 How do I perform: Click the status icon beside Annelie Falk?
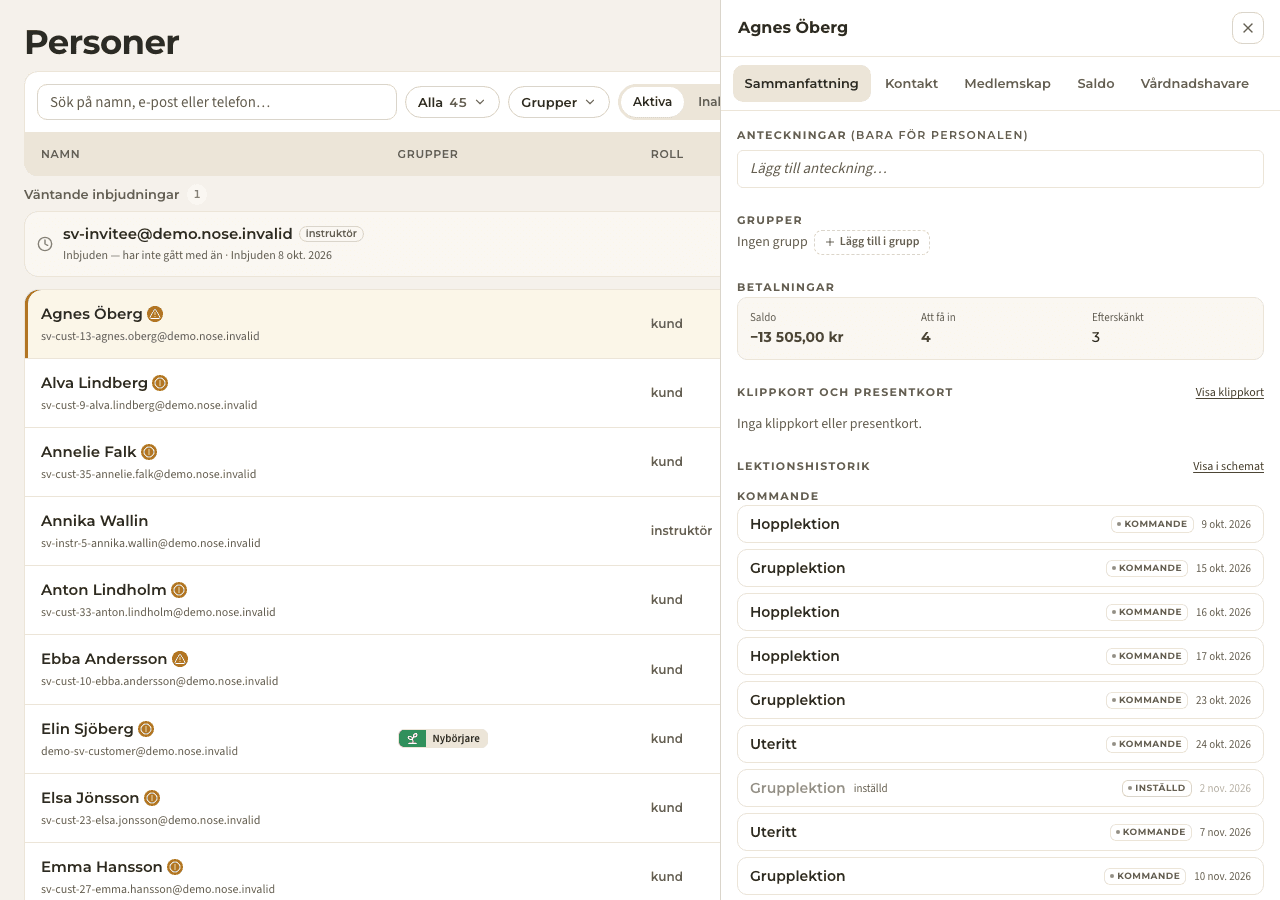[x=149, y=452]
